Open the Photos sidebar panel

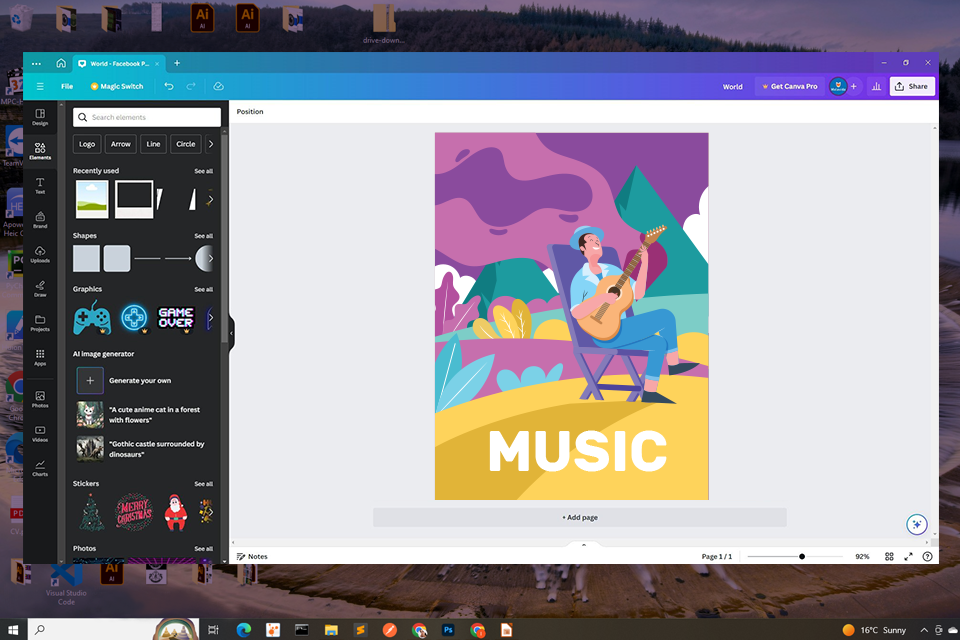click(x=40, y=399)
